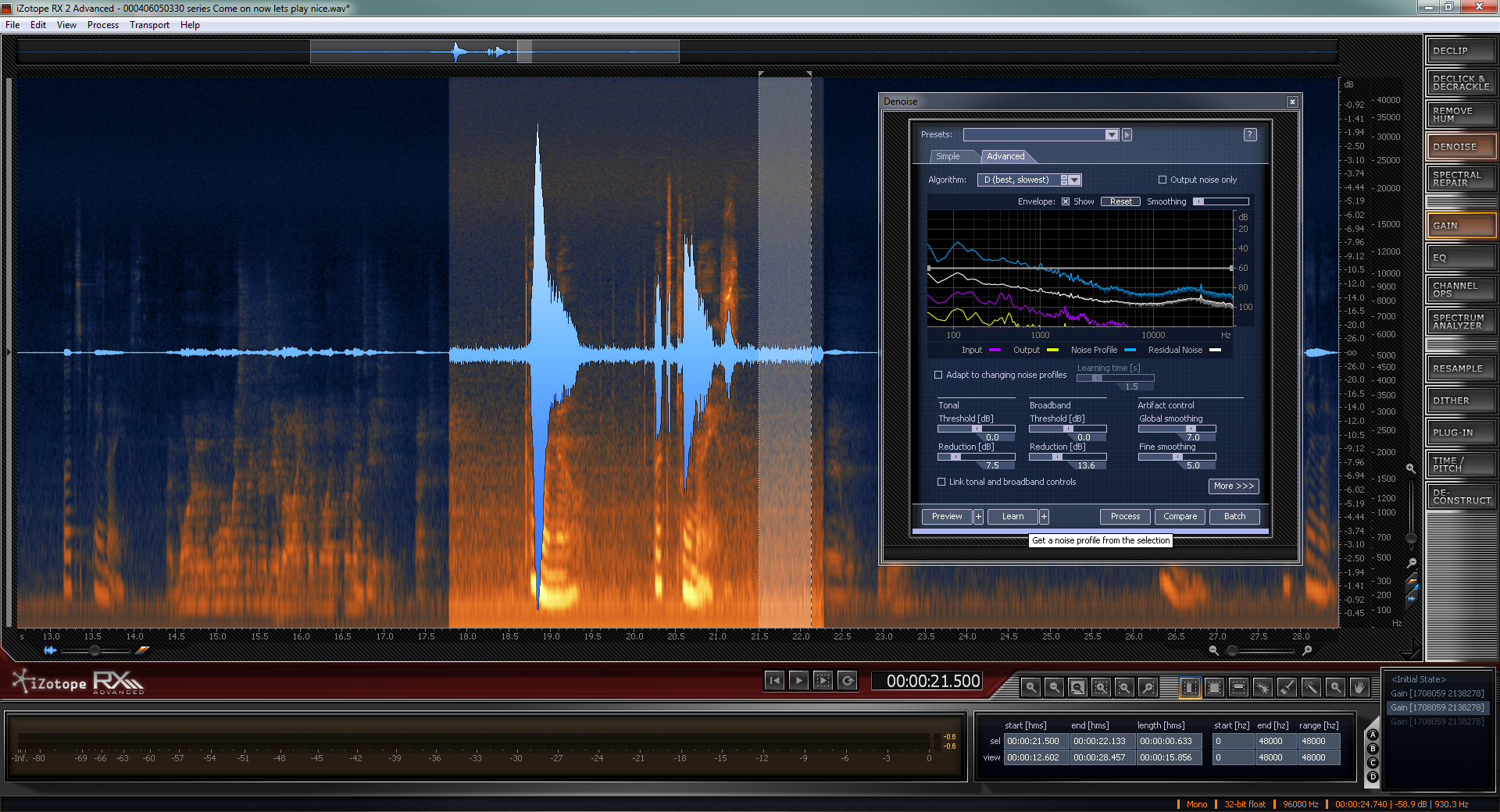Open Denoise help with the question mark
The width and height of the screenshot is (1500, 812).
1250,134
